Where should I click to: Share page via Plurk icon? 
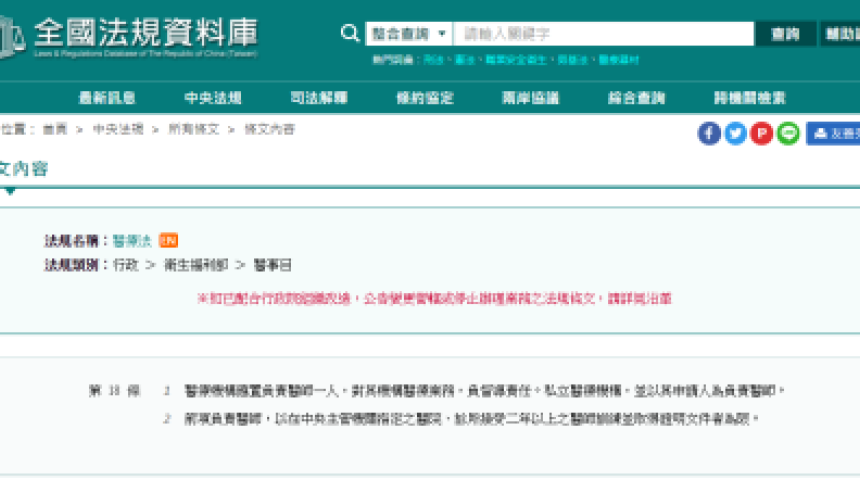762,133
